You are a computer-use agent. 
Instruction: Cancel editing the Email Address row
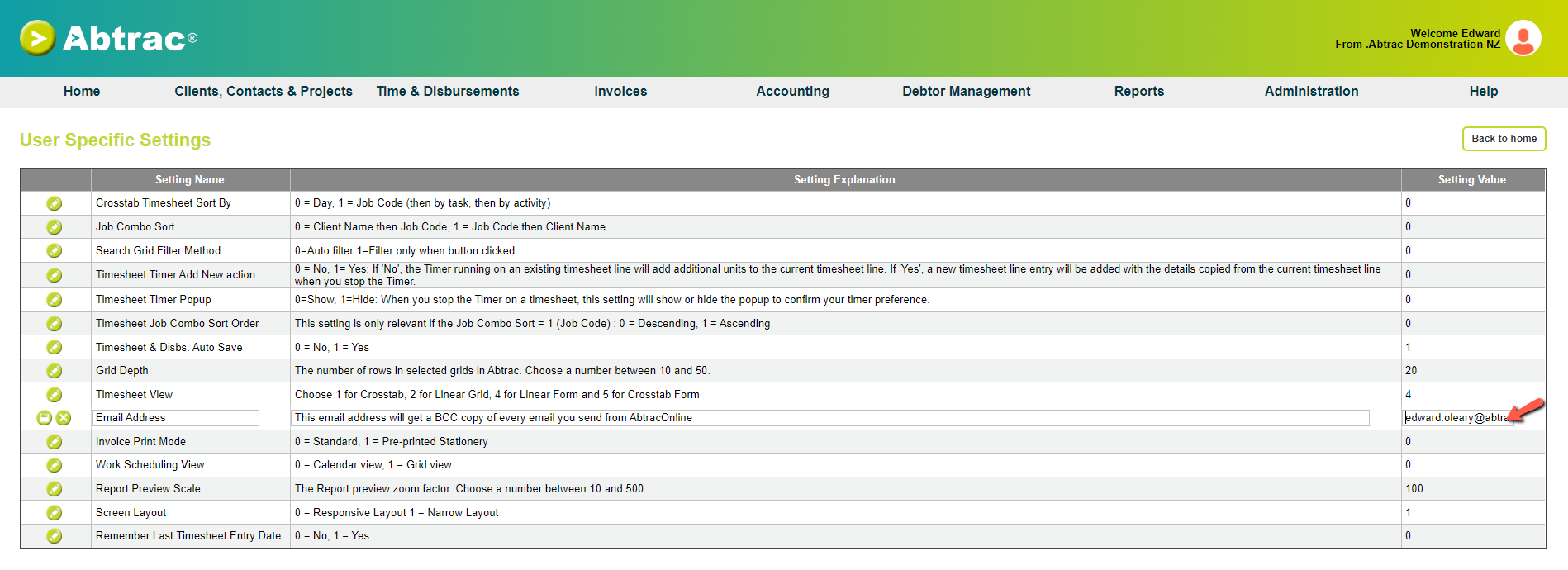64,418
